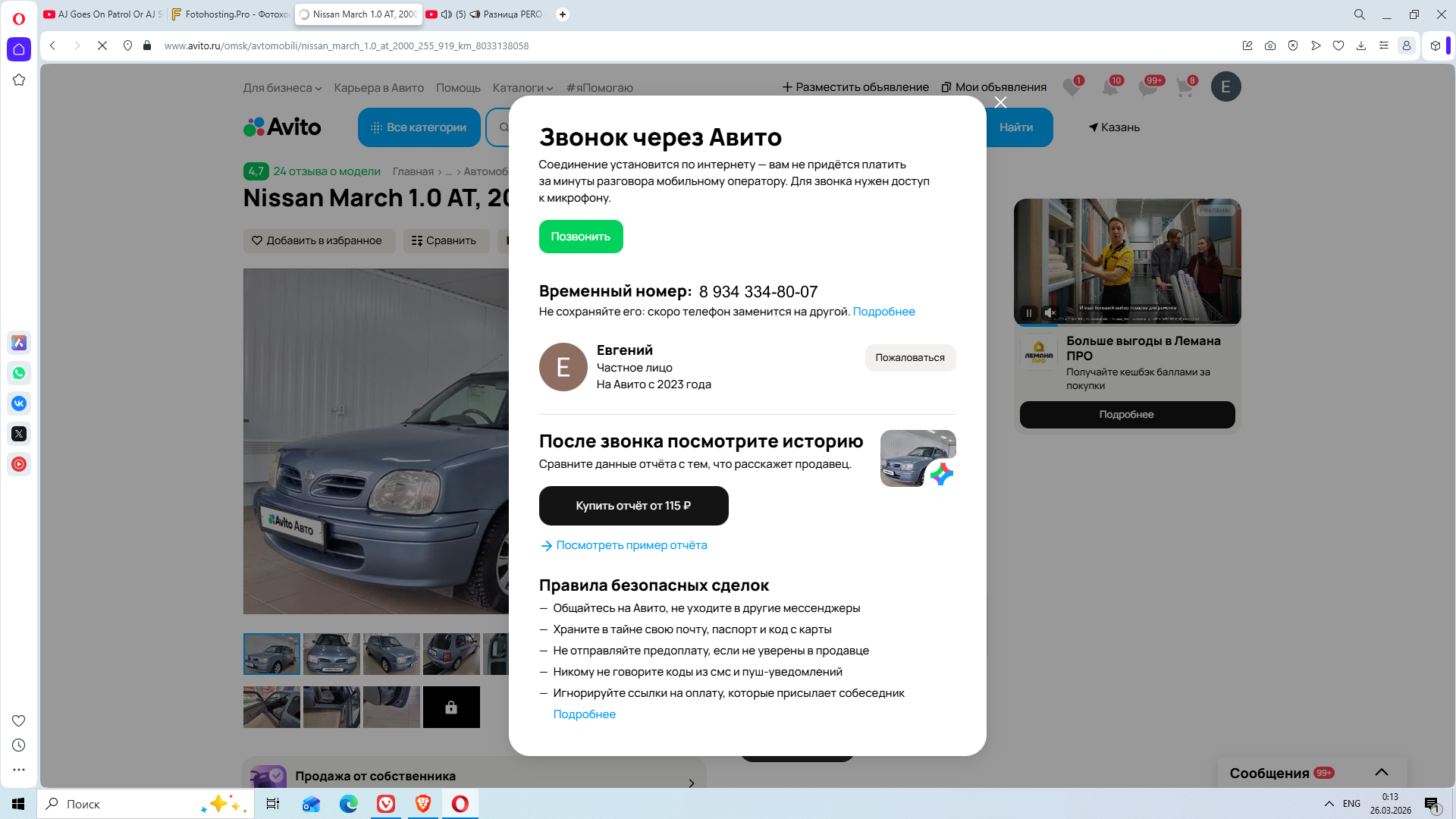Open Avito shopping cart icon

pos(1185,87)
